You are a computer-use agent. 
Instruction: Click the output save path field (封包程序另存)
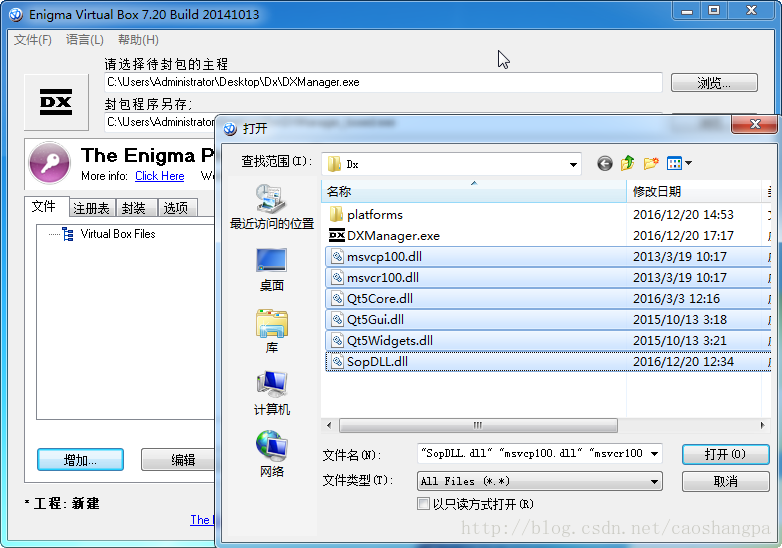pos(160,122)
